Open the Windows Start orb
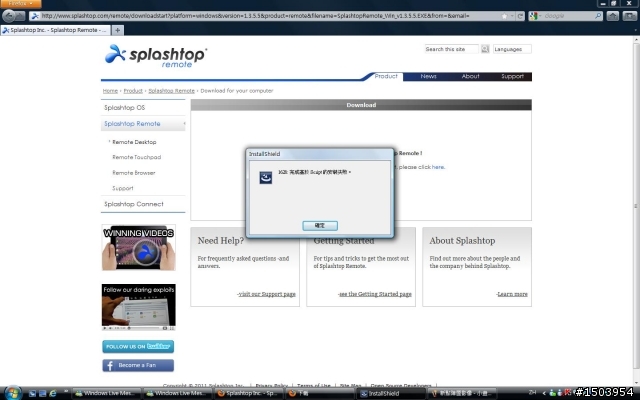The image size is (640, 400). click(x=13, y=393)
